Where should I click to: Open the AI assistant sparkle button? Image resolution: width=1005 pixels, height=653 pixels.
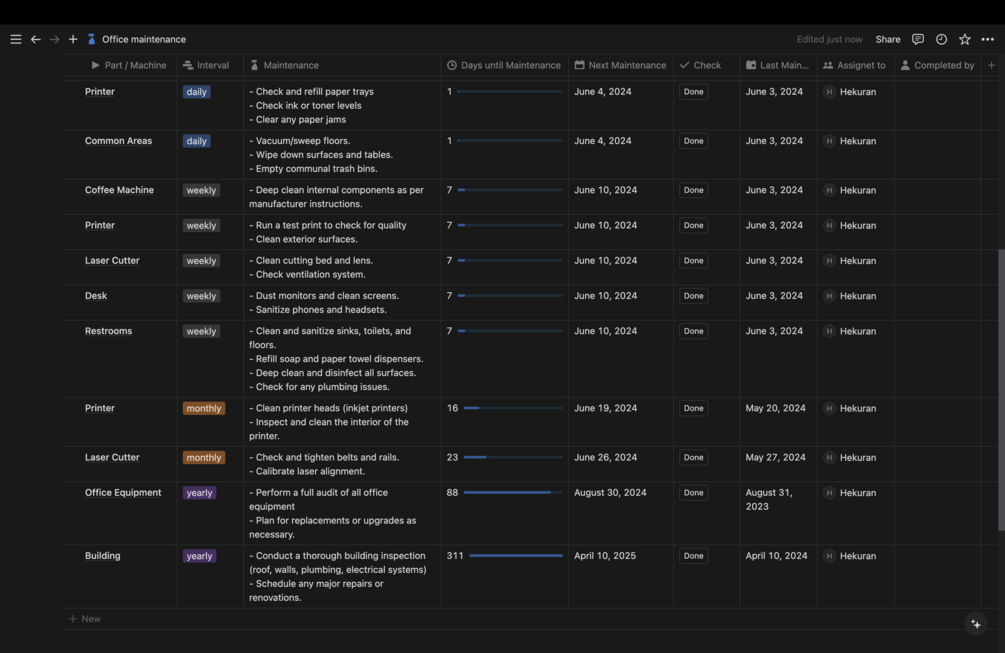pos(976,624)
